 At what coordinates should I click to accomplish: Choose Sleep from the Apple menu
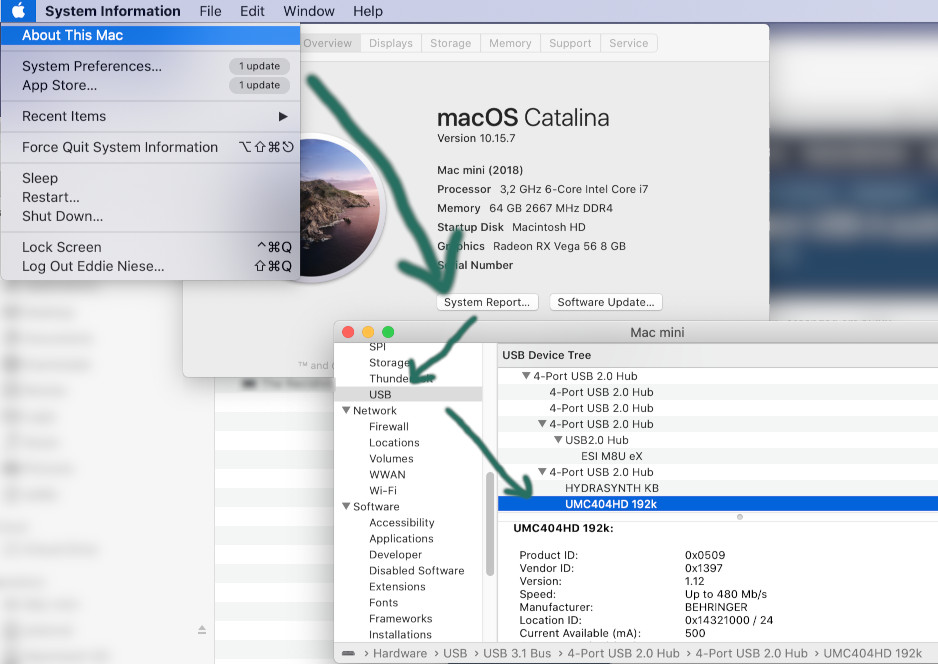click(150, 178)
